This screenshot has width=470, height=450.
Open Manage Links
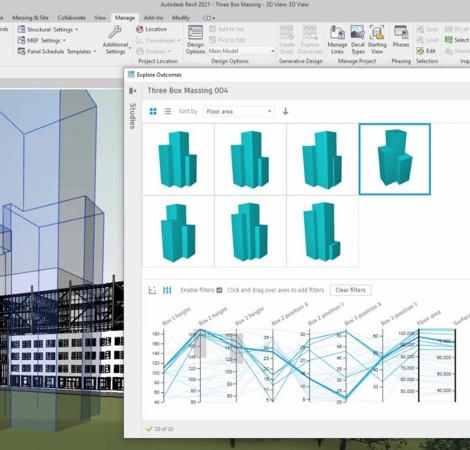pos(337,40)
